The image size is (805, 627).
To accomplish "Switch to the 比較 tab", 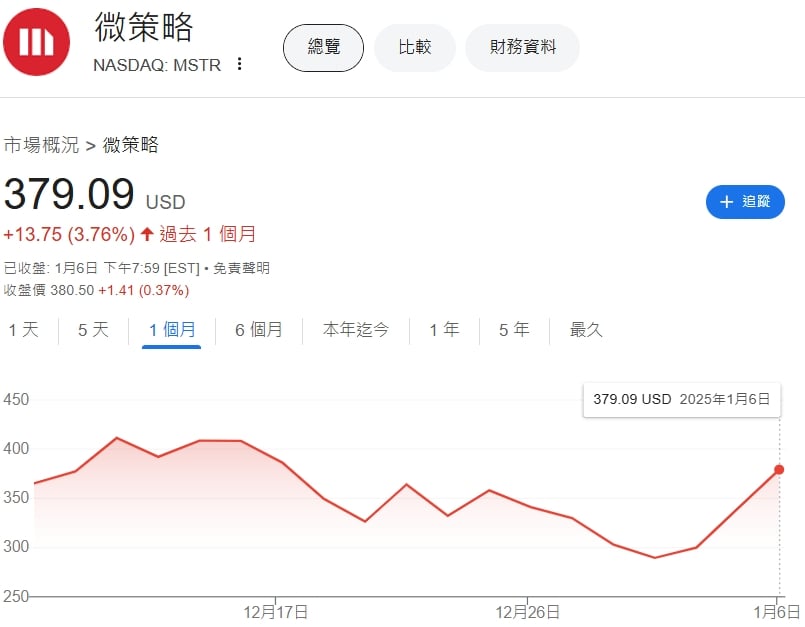I will [x=415, y=48].
